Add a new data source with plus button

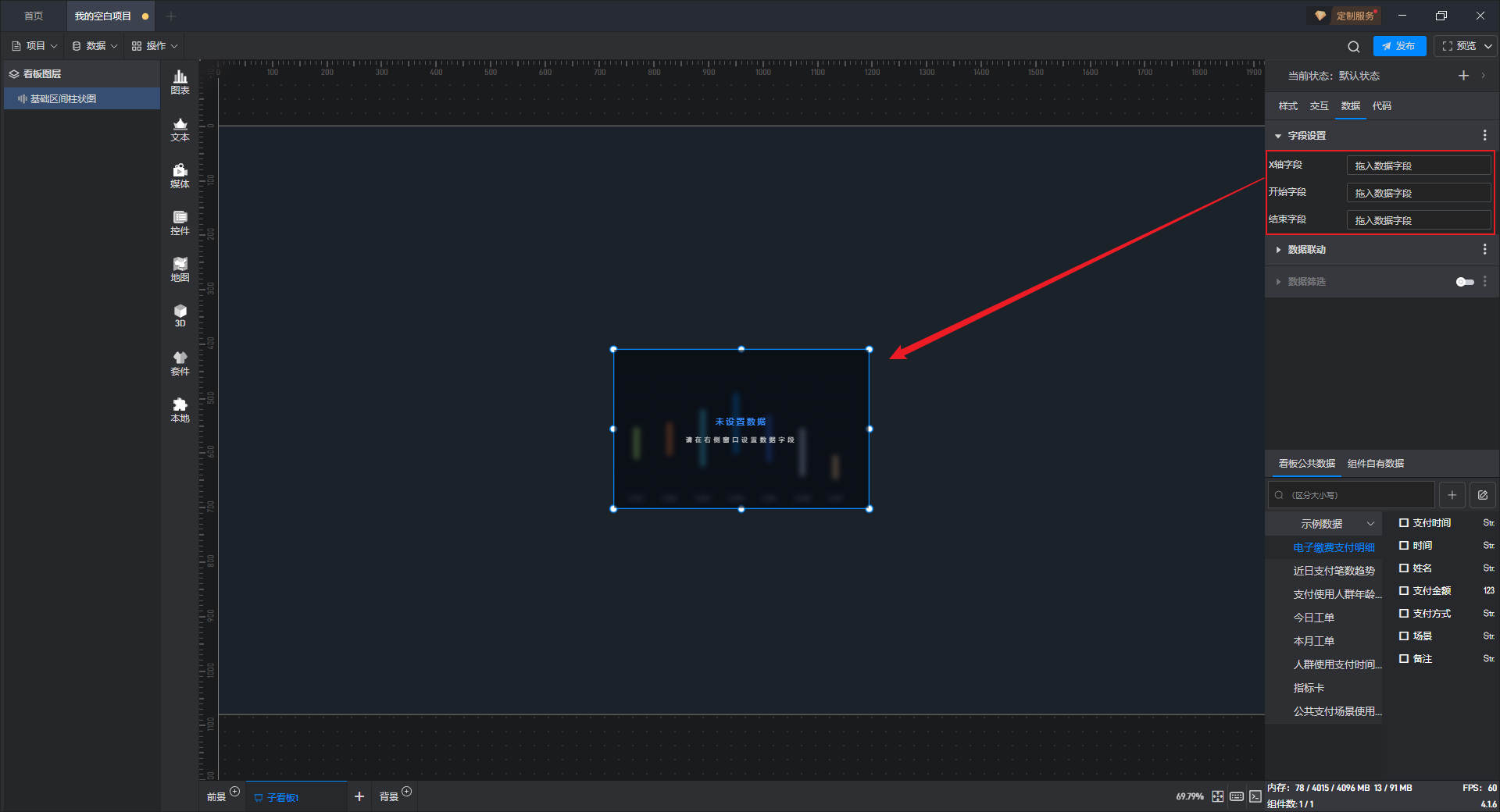[x=1452, y=495]
